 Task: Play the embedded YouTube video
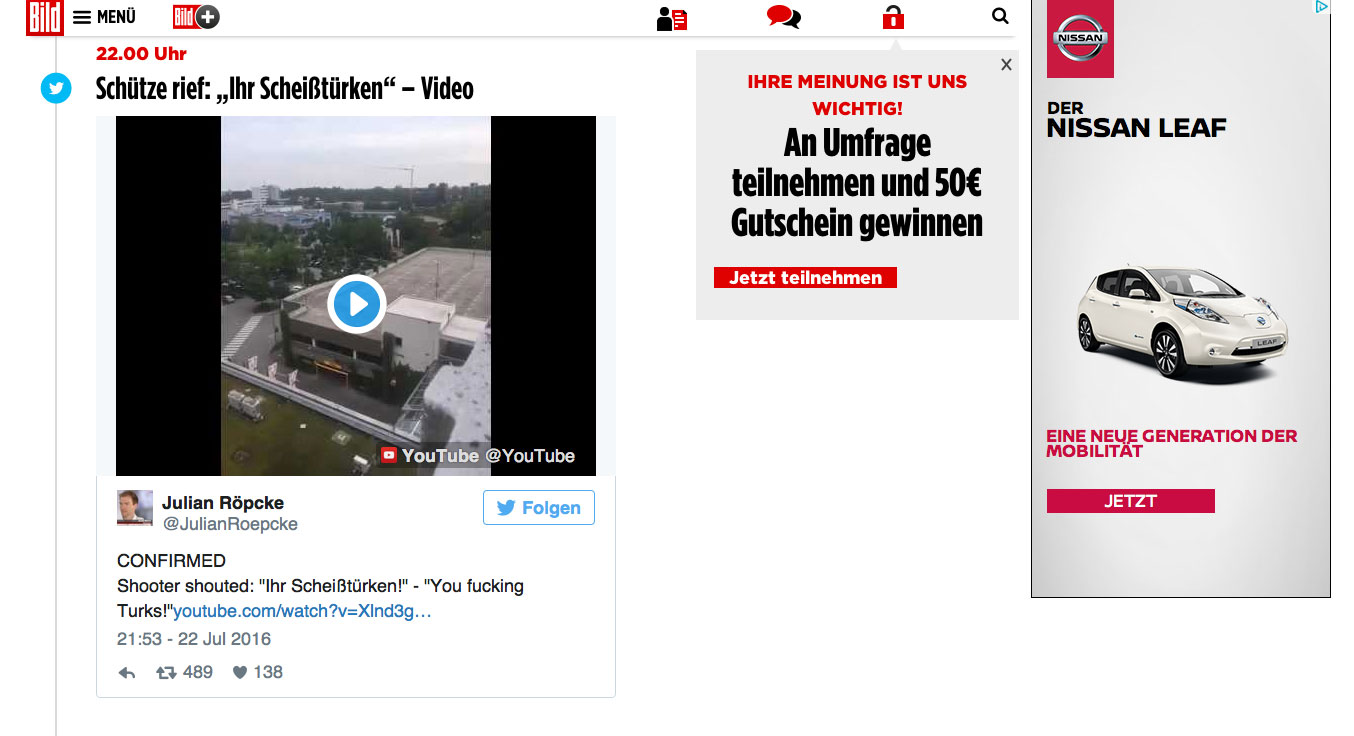[x=356, y=303]
